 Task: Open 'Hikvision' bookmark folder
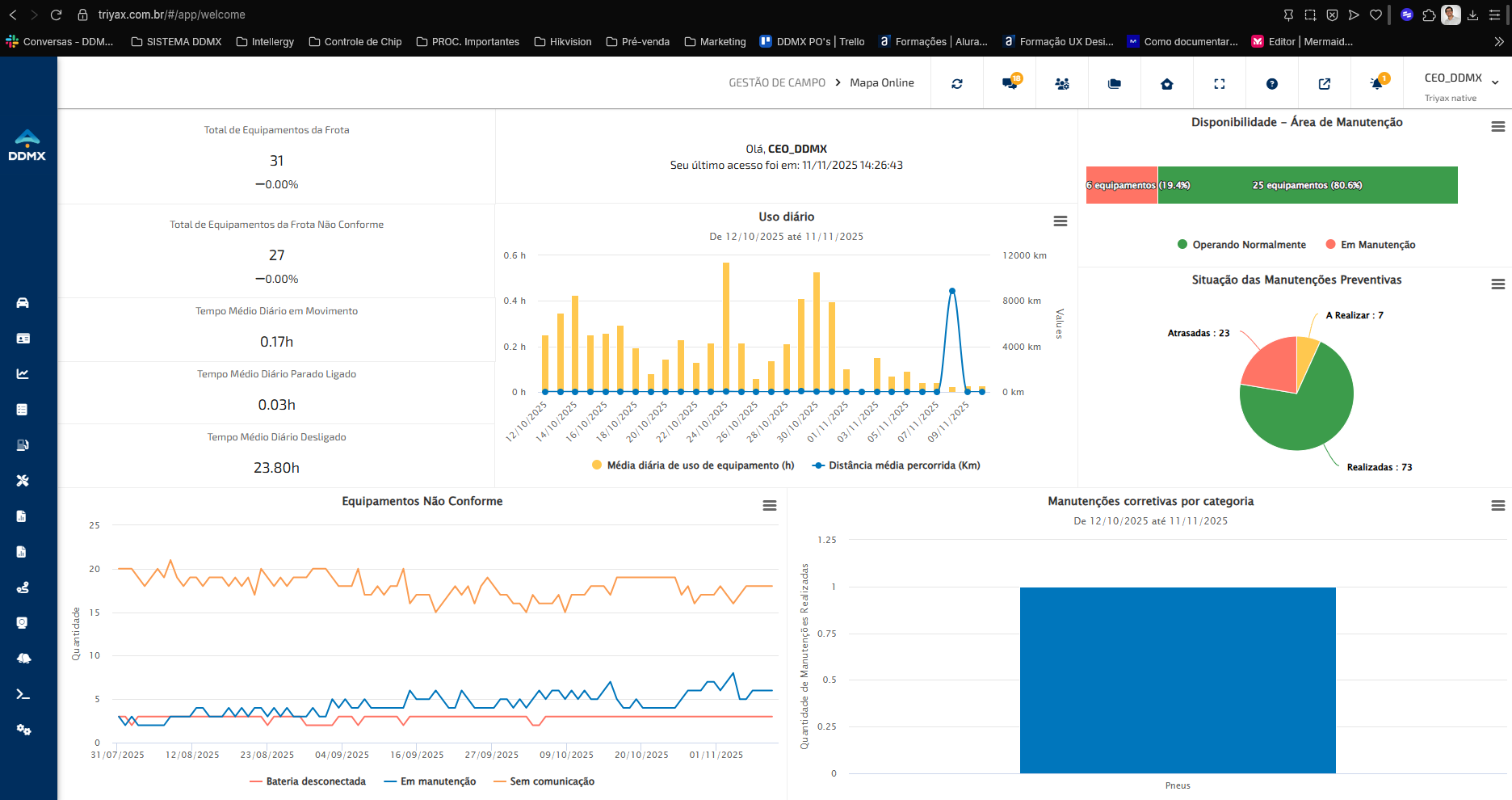click(563, 41)
